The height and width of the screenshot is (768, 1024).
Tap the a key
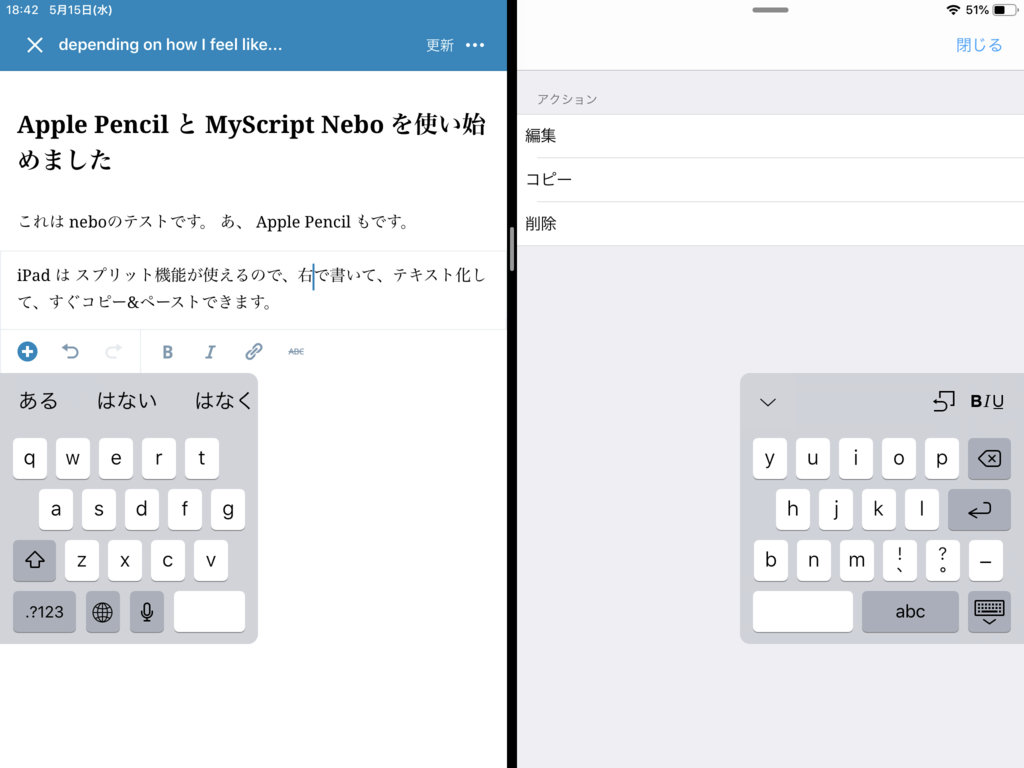click(x=56, y=509)
